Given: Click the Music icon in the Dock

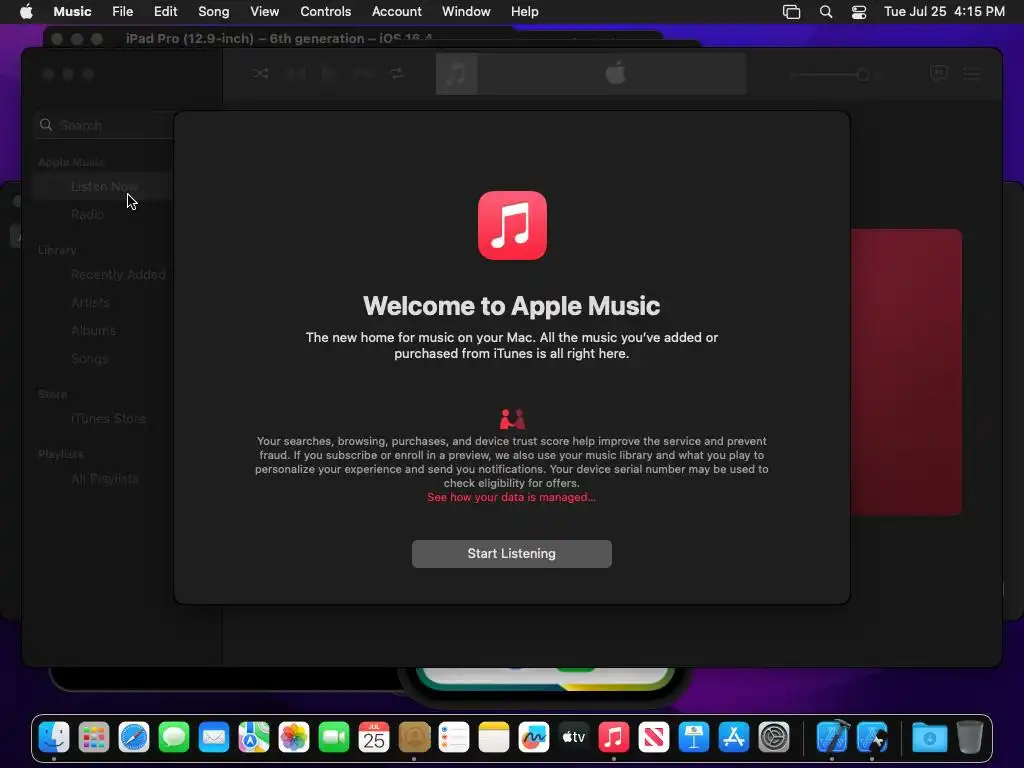Looking at the screenshot, I should point(614,738).
